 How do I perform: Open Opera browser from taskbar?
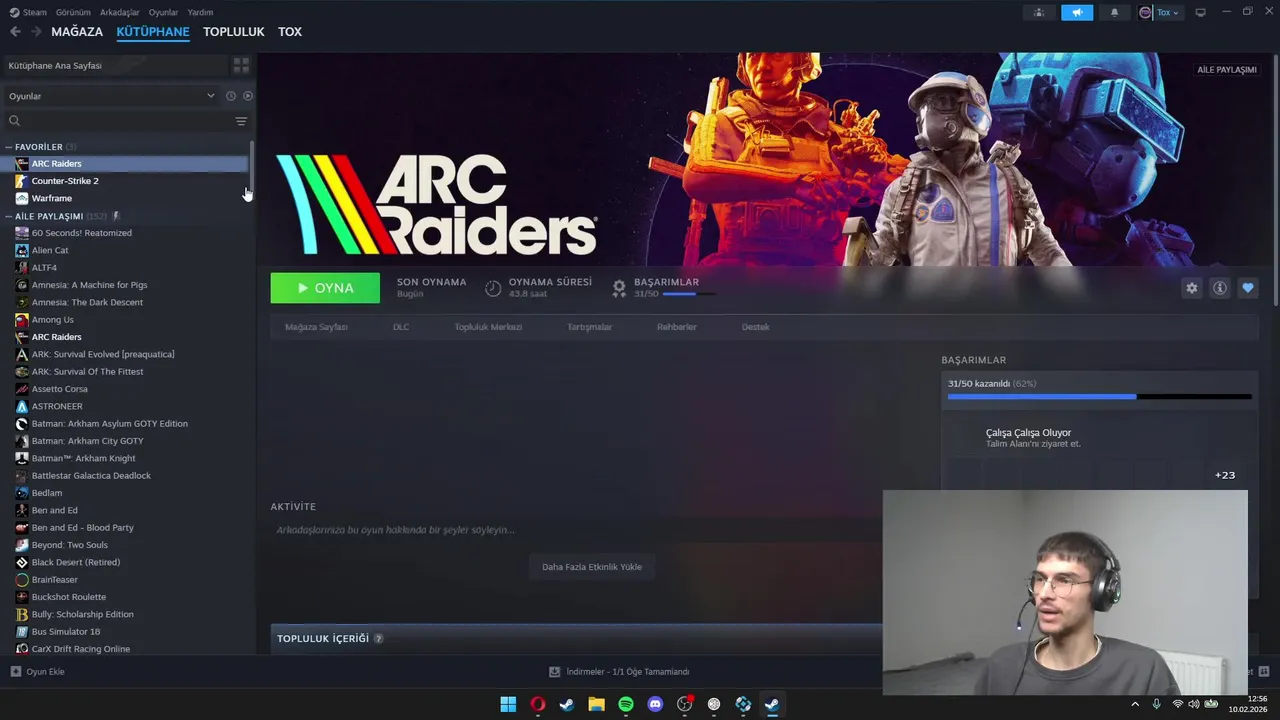(538, 704)
